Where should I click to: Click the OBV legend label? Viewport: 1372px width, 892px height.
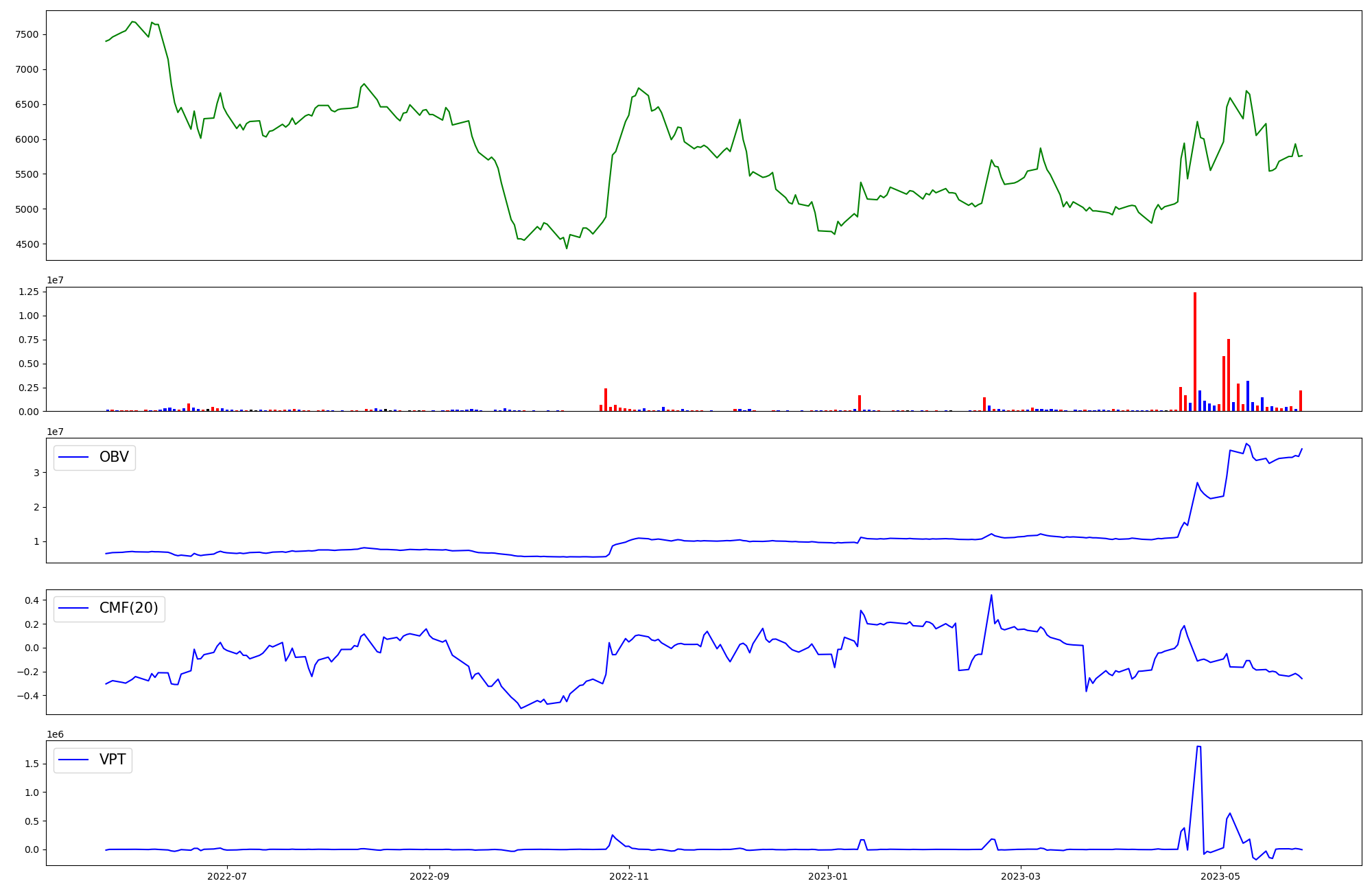coord(114,457)
